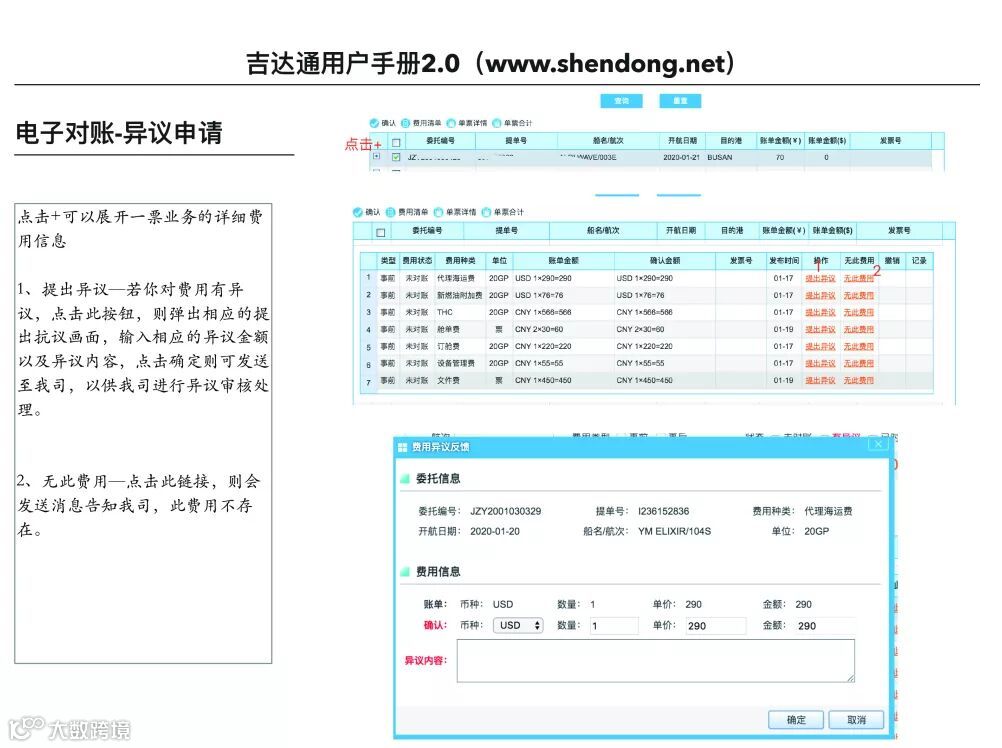The height and width of the screenshot is (748, 1002).
Task: Click 提出异议 for the 代理海运费 row
Action: [821, 279]
